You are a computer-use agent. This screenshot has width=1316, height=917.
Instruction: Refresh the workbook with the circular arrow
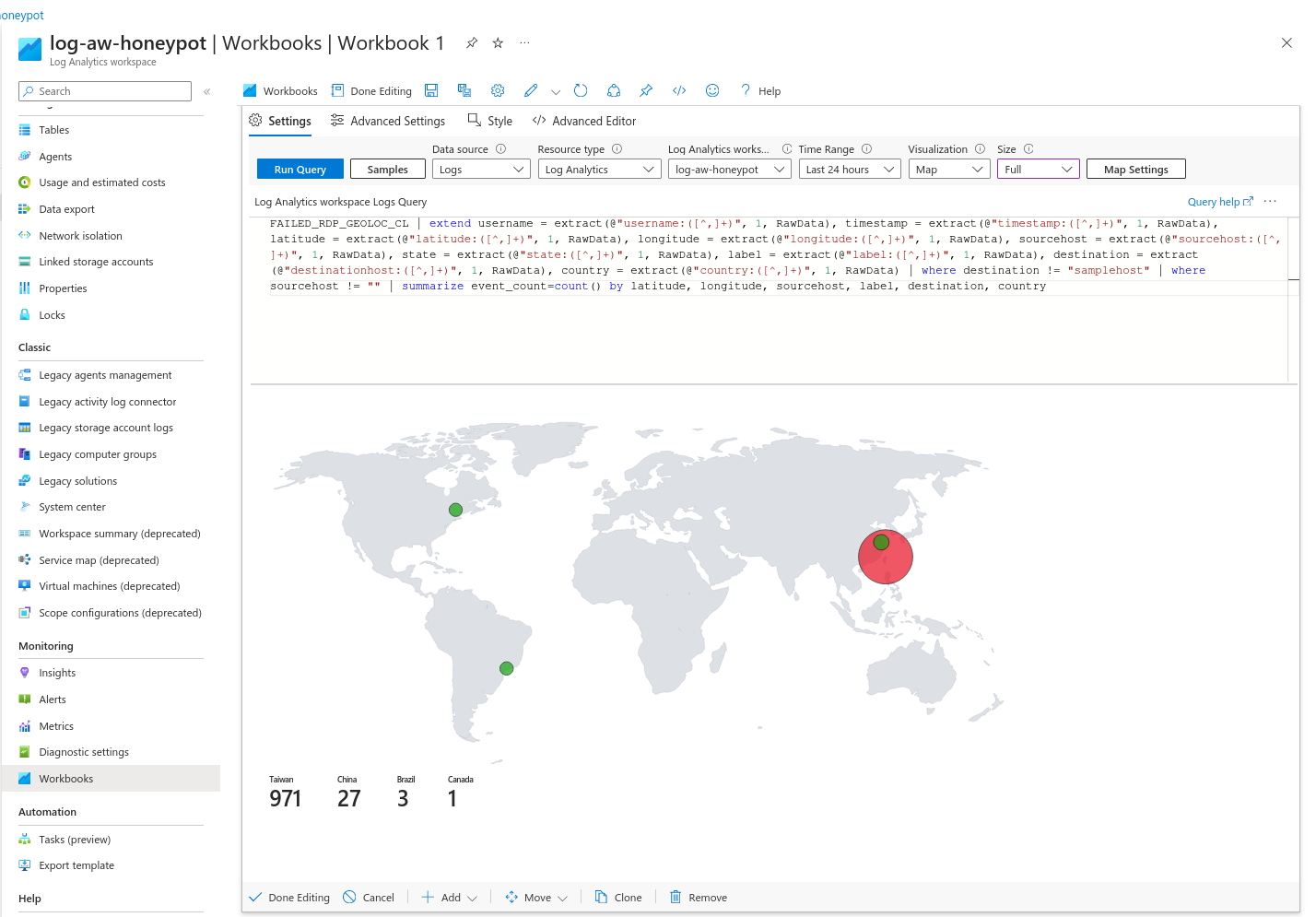tap(581, 90)
